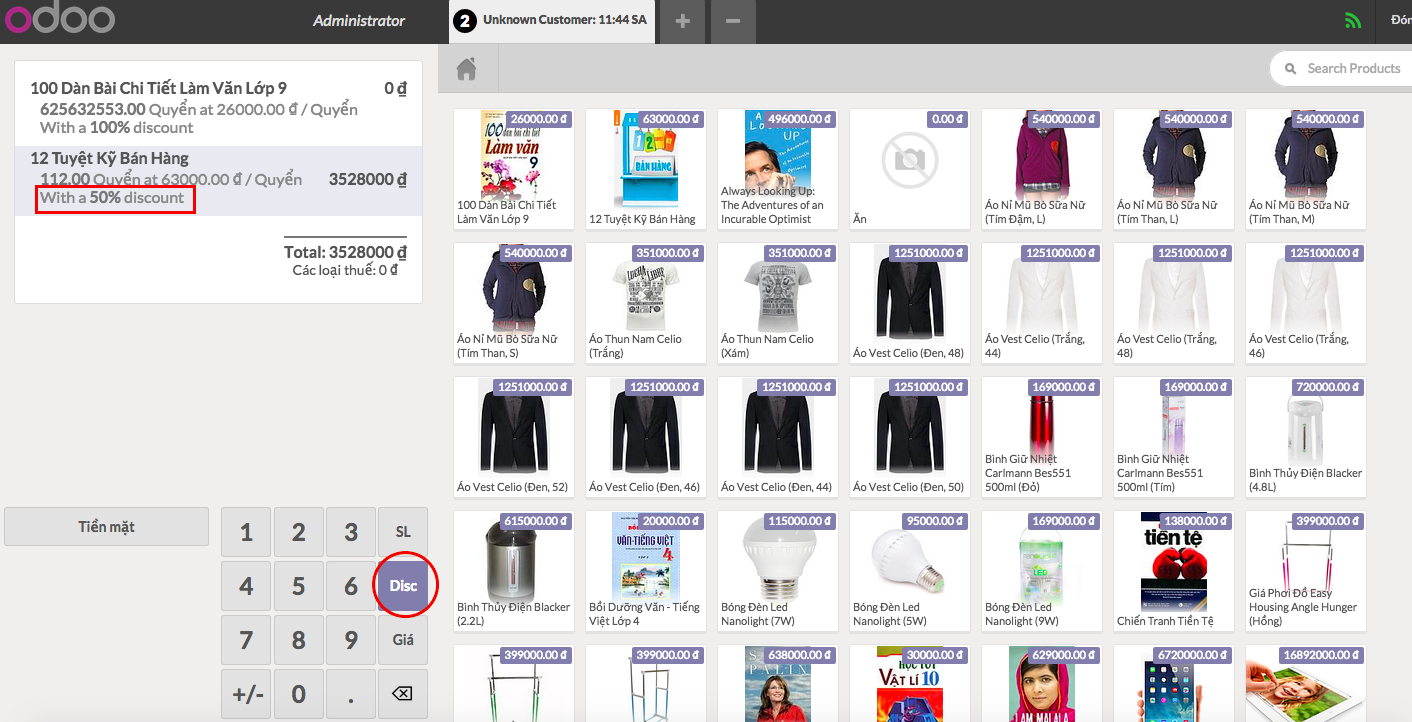Click the backspace key on numpad
The image size is (1412, 722).
(403, 694)
